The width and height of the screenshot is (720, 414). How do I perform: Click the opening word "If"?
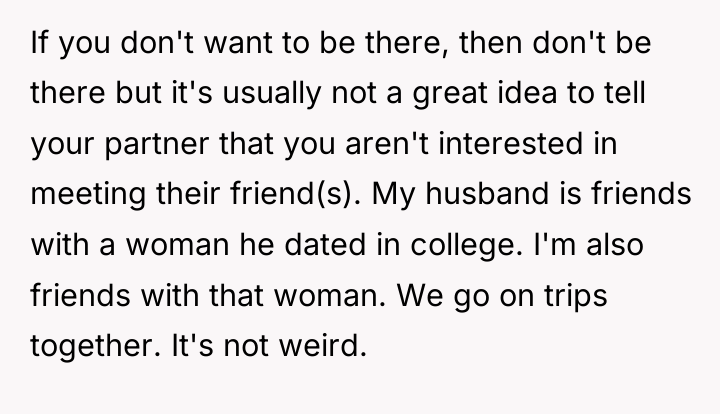coord(39,42)
